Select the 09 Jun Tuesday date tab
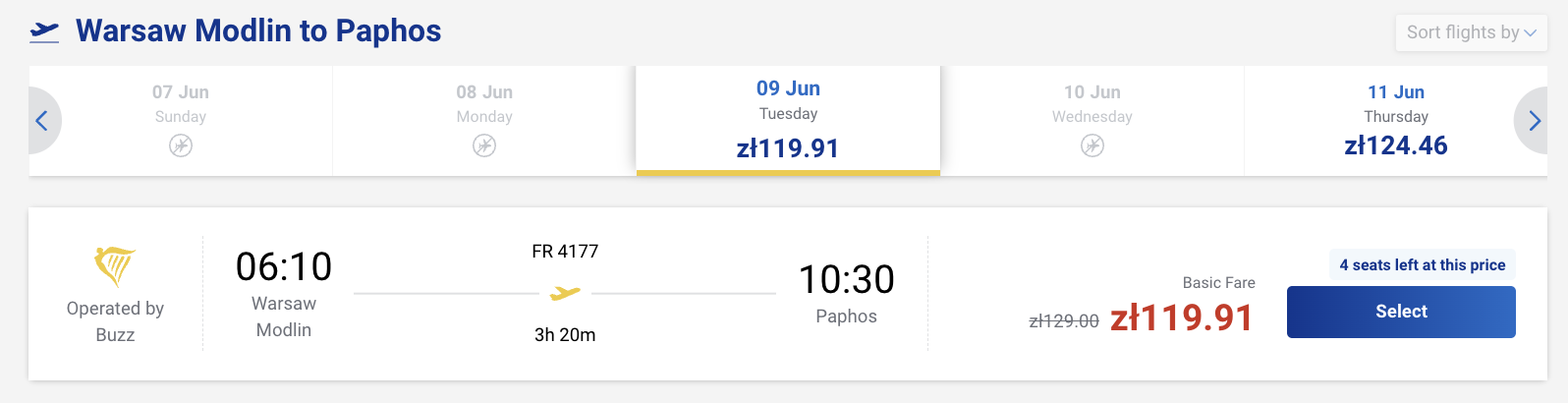This screenshot has height=403, width=1568. pos(788,120)
